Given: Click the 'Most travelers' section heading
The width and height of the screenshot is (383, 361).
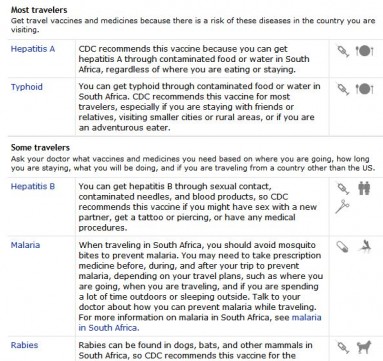Looking at the screenshot, I should [39, 10].
